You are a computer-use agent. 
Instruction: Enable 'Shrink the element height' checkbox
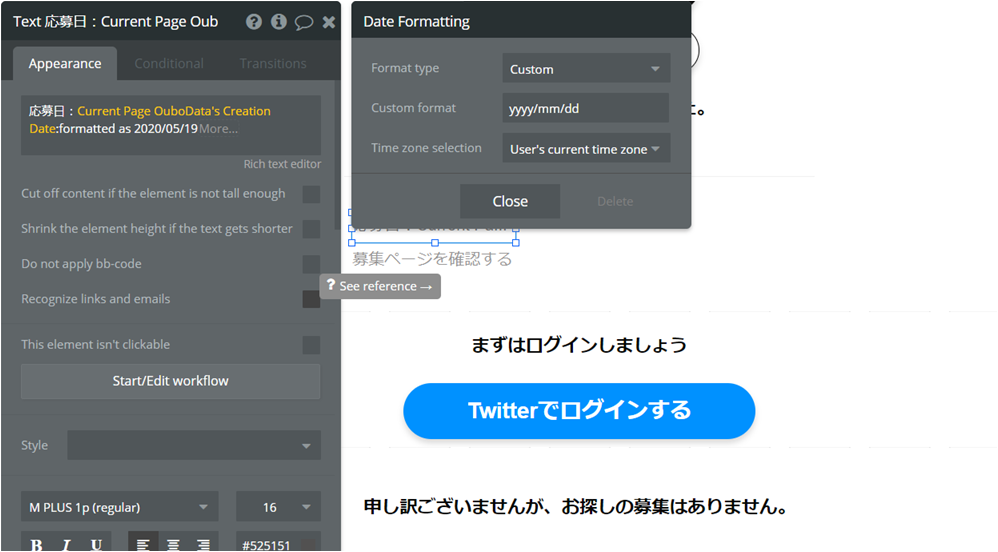pyautogui.click(x=311, y=229)
